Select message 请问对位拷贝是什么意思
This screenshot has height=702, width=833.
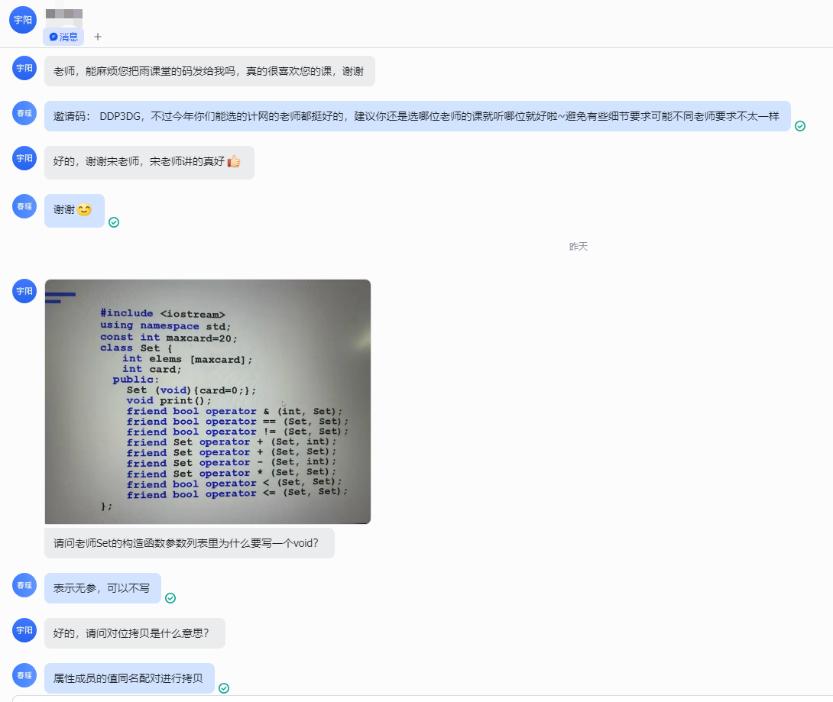click(134, 633)
